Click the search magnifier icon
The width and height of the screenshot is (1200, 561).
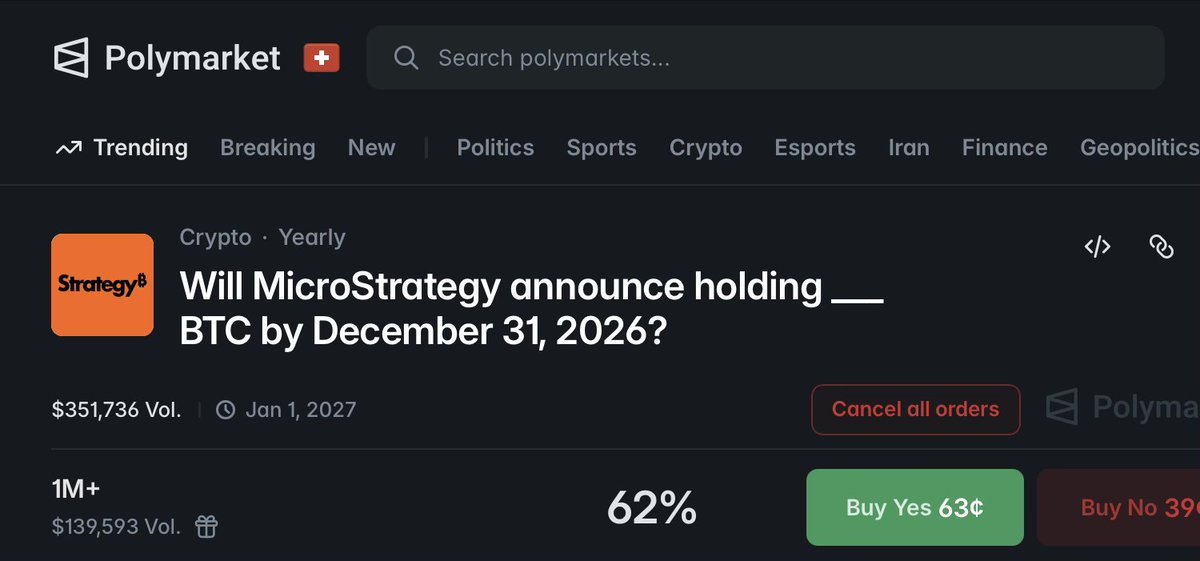(x=406, y=58)
